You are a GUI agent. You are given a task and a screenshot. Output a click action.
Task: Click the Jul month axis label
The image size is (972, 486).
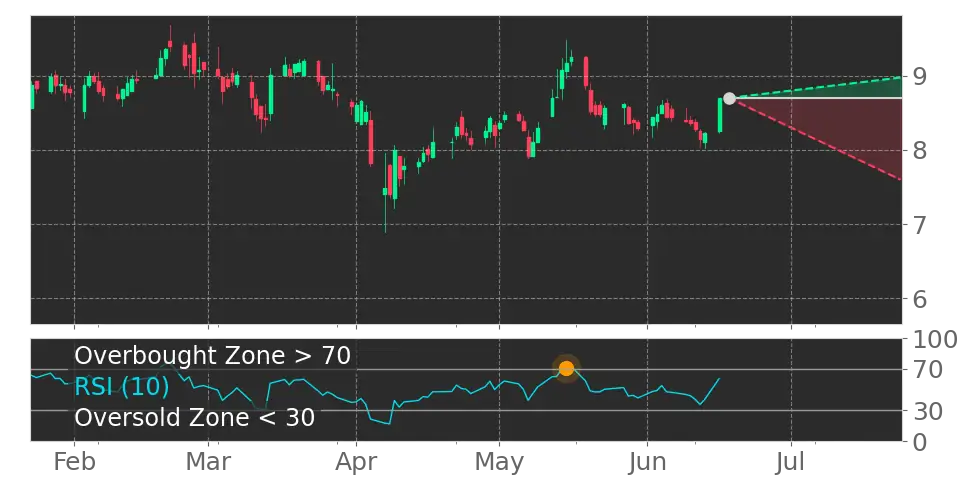pos(792,462)
